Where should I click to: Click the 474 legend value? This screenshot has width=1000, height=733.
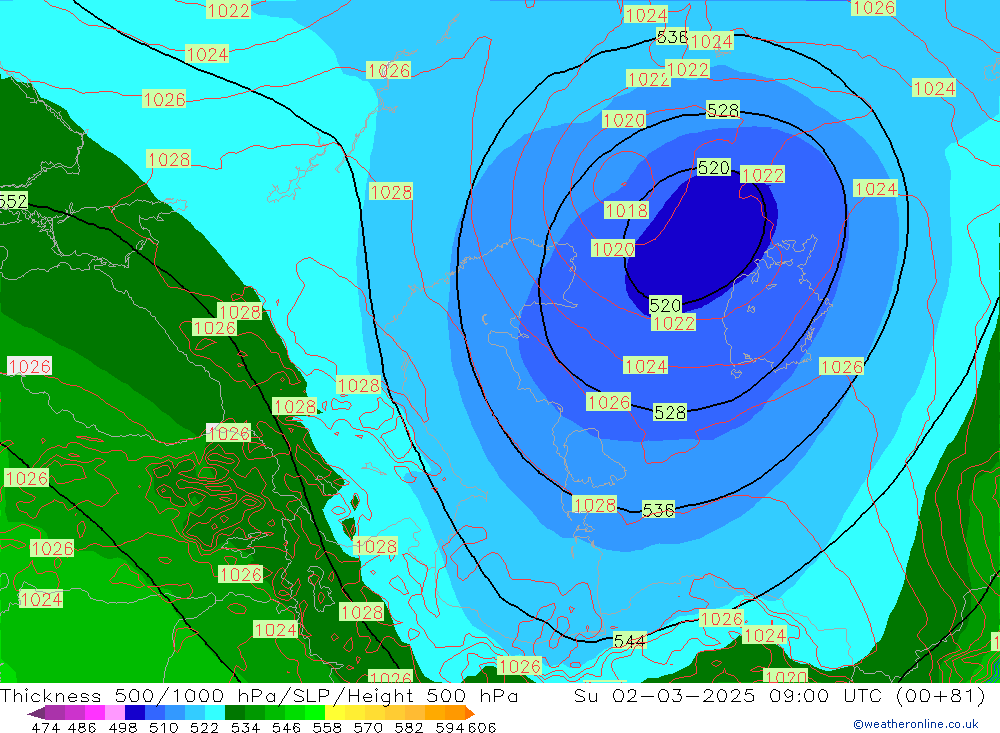[x=46, y=727]
